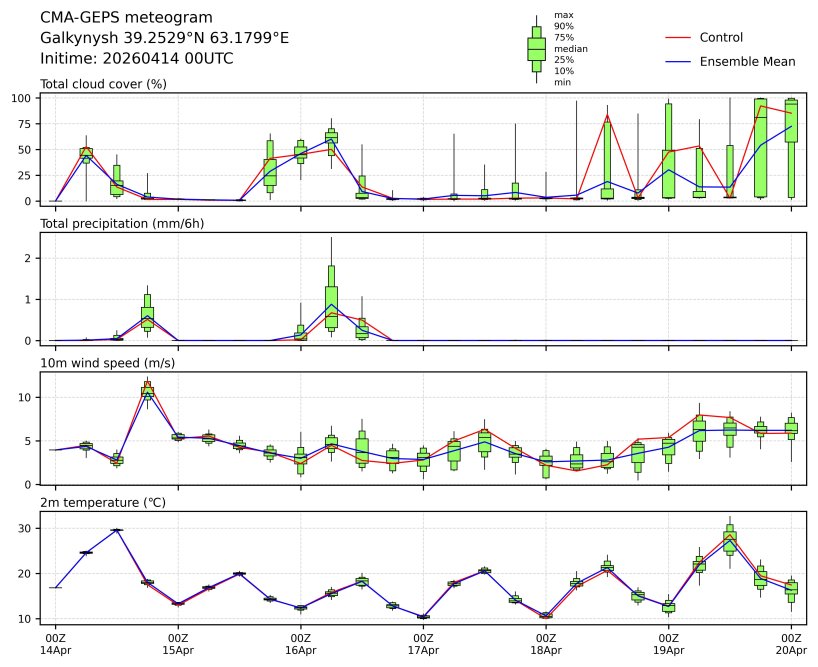The width and height of the screenshot is (818, 667).
Task: Click the Galkynysh coordinates text
Action: (164, 38)
